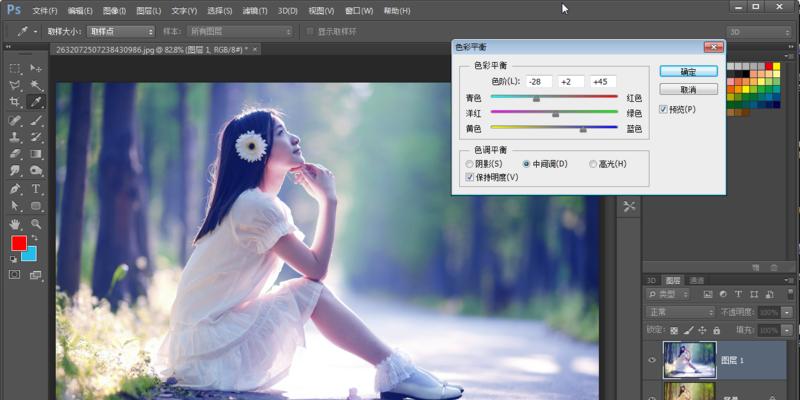800x400 pixels.
Task: Click the 取消 button in Color Balance
Action: (x=689, y=89)
